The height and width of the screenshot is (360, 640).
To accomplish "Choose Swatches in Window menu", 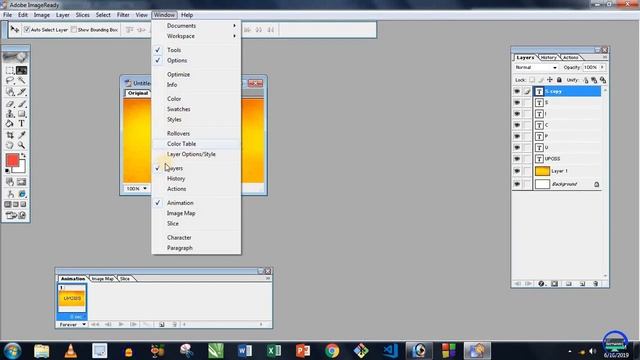I will click(x=196, y=109).
